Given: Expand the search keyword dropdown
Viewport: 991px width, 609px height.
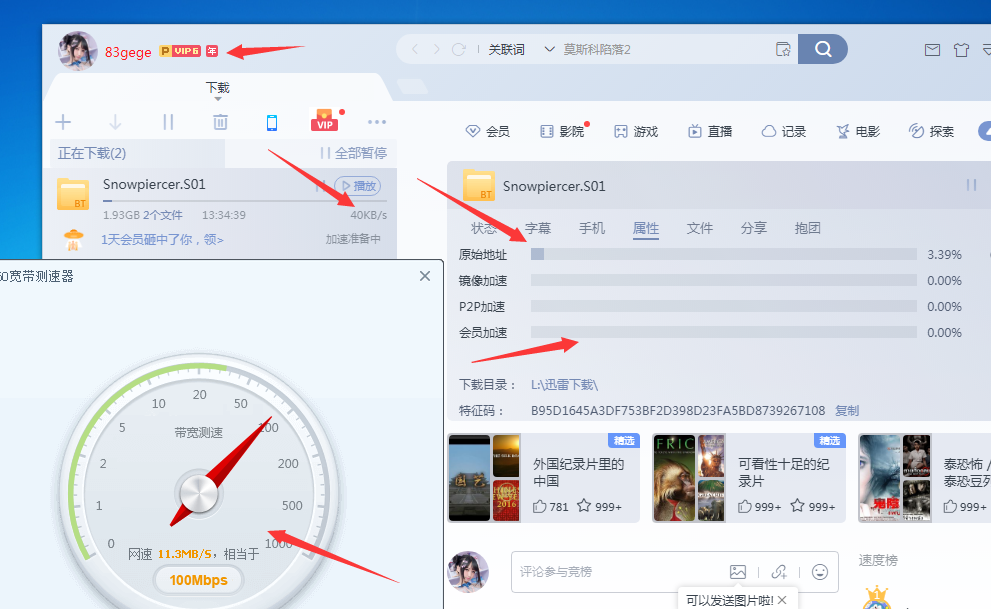Looking at the screenshot, I should (x=549, y=48).
